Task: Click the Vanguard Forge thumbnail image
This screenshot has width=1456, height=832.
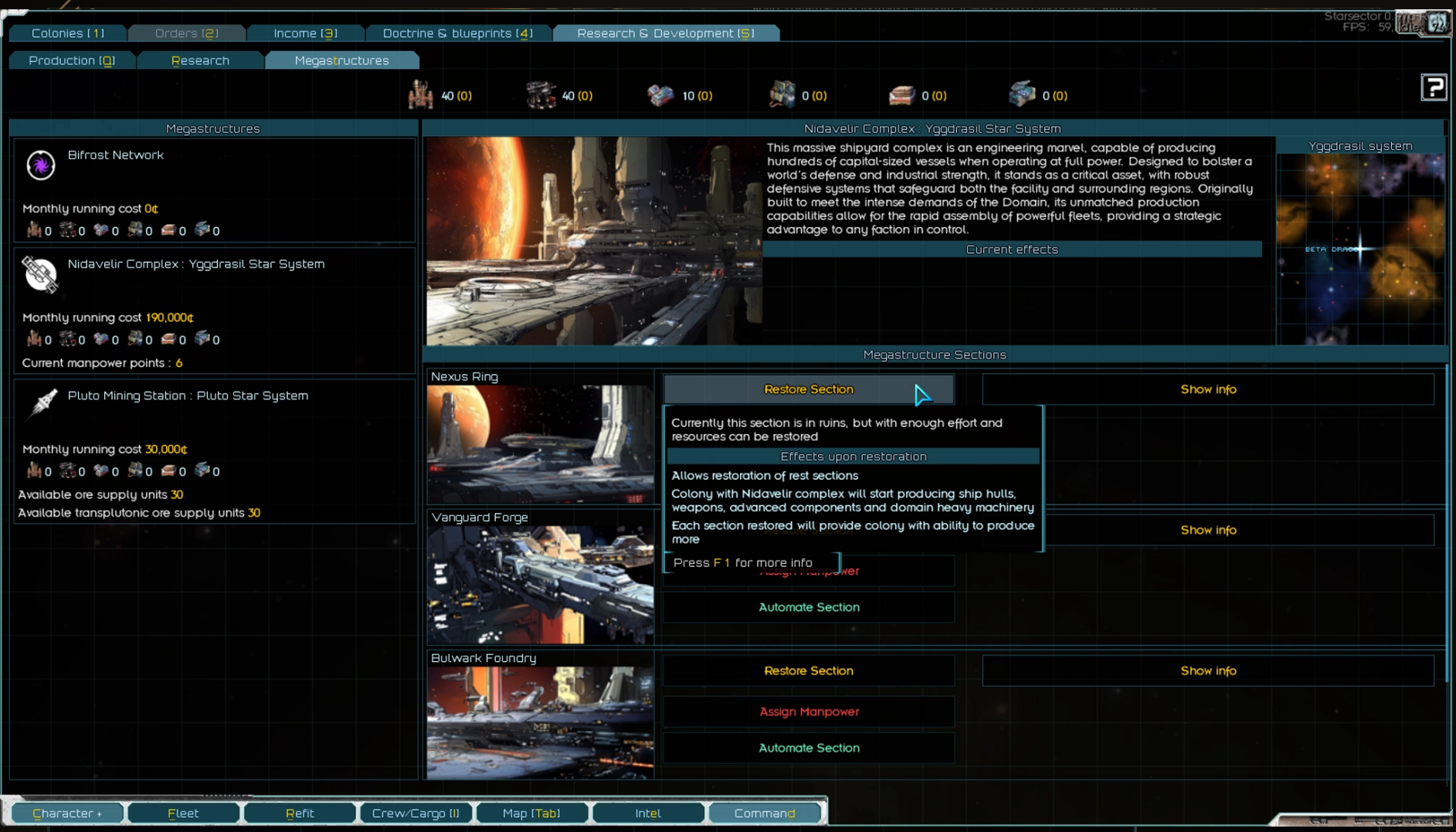Action: coord(541,585)
